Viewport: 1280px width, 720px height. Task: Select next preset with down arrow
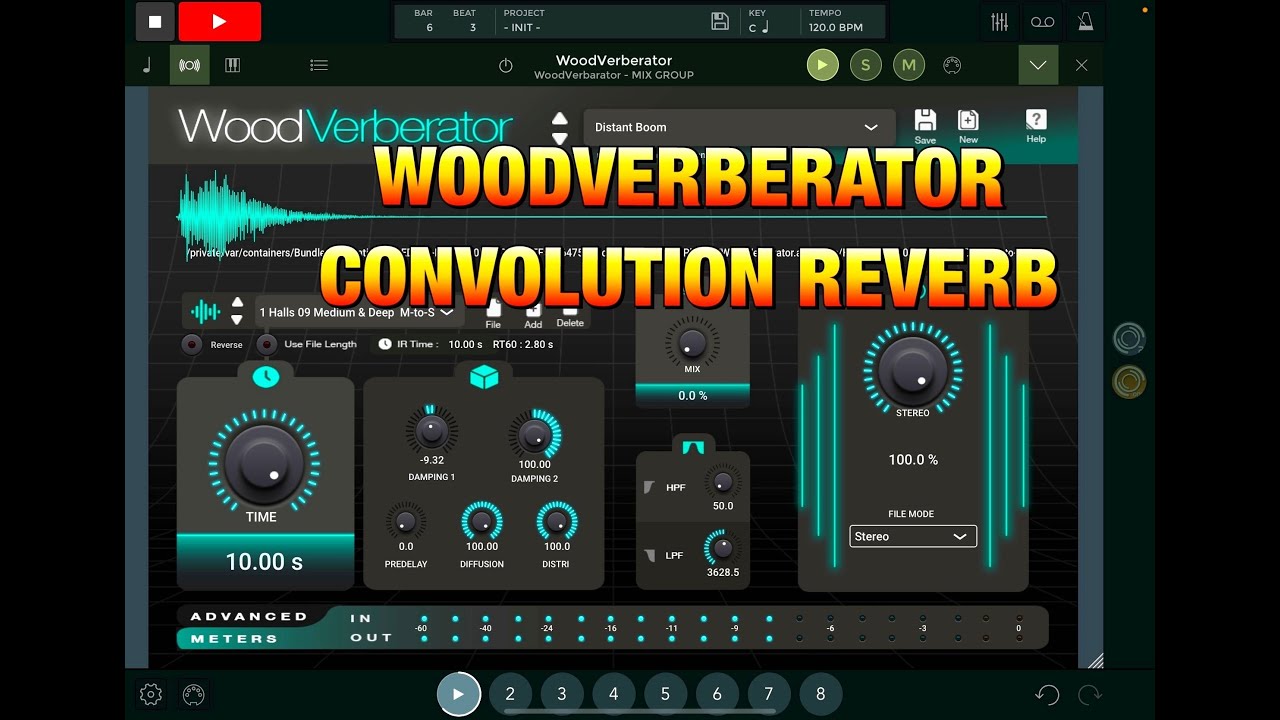point(560,138)
